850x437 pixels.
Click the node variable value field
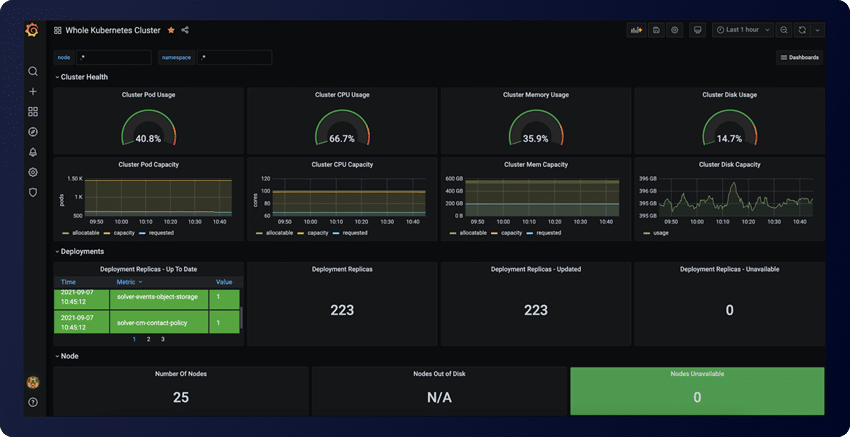(x=113, y=57)
